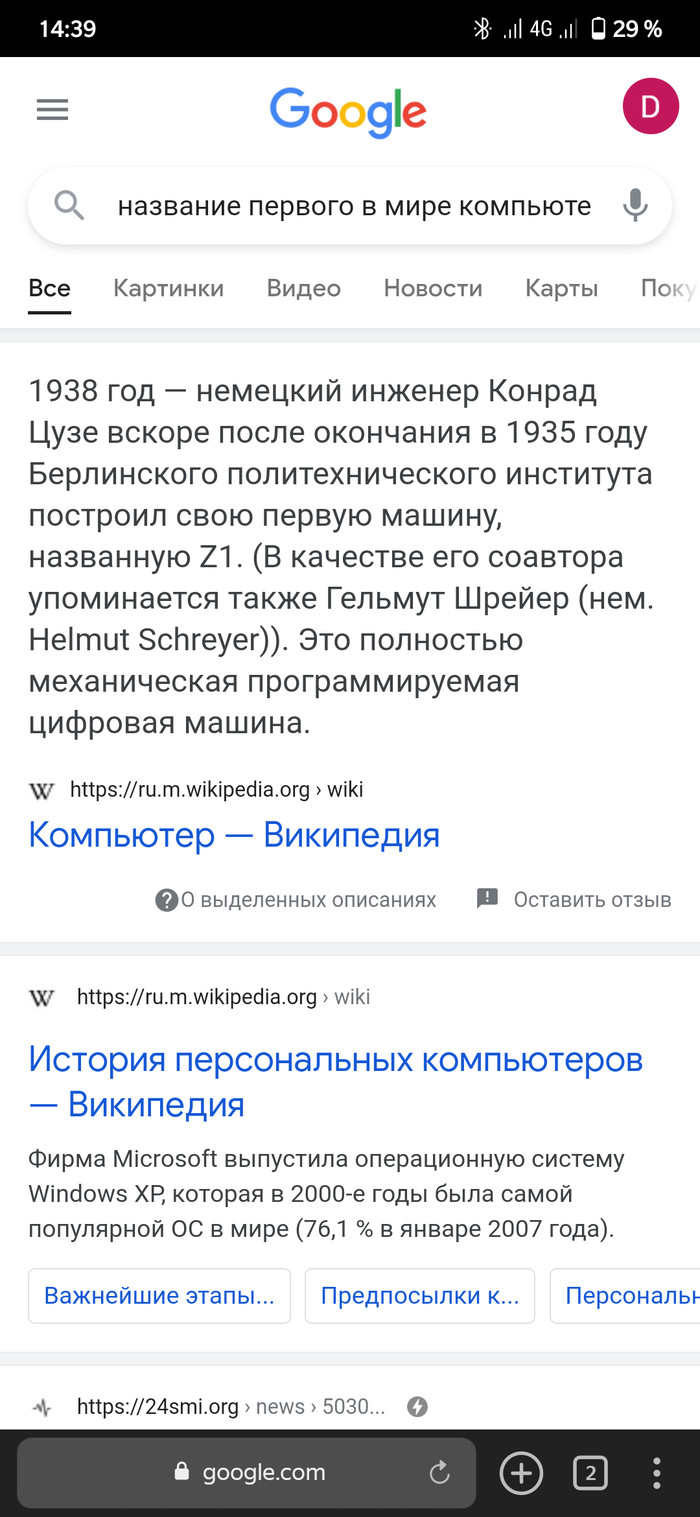This screenshot has width=700, height=1517.
Task: Reload the page in address bar
Action: (x=438, y=1472)
